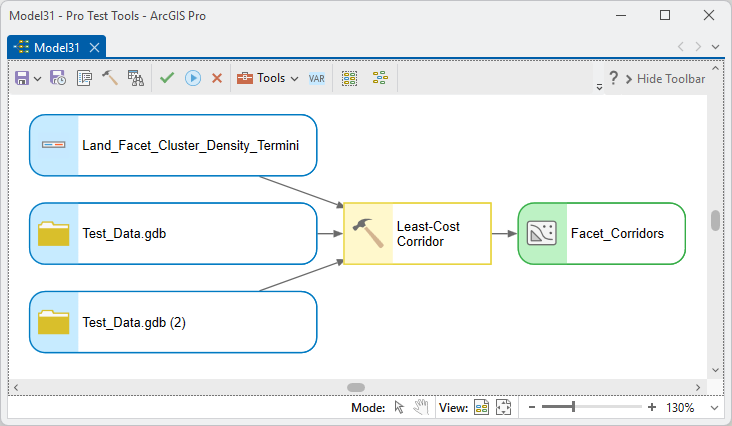
Task: Click folder icon in Test_Data.gdb (2) node
Action: coord(54,322)
